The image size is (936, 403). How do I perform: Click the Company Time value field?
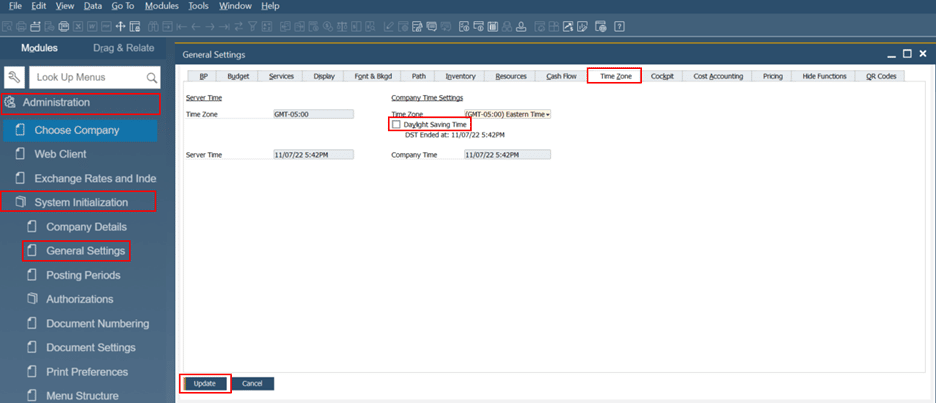tap(507, 155)
